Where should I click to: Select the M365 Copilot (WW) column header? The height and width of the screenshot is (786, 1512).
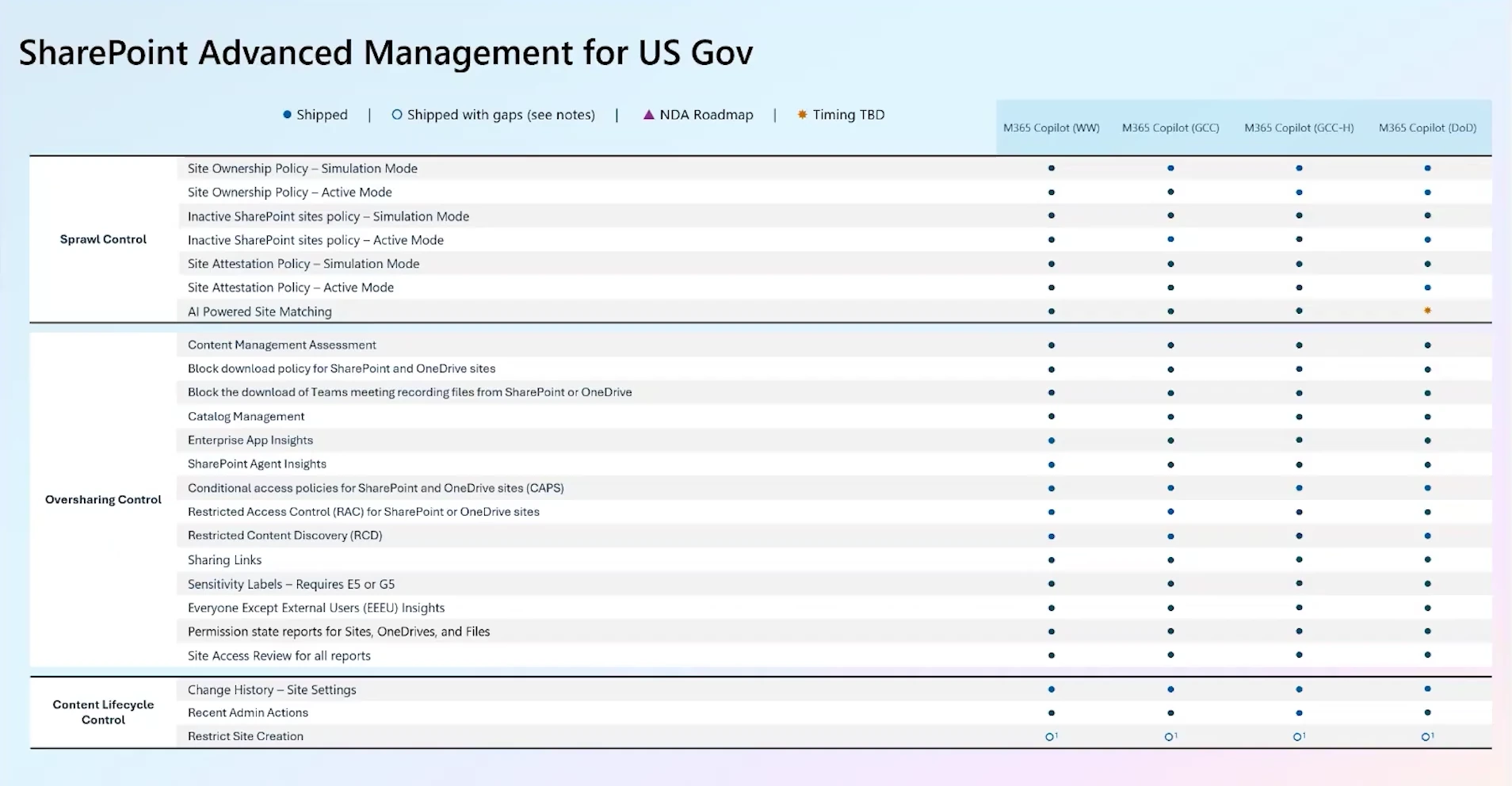point(1052,128)
